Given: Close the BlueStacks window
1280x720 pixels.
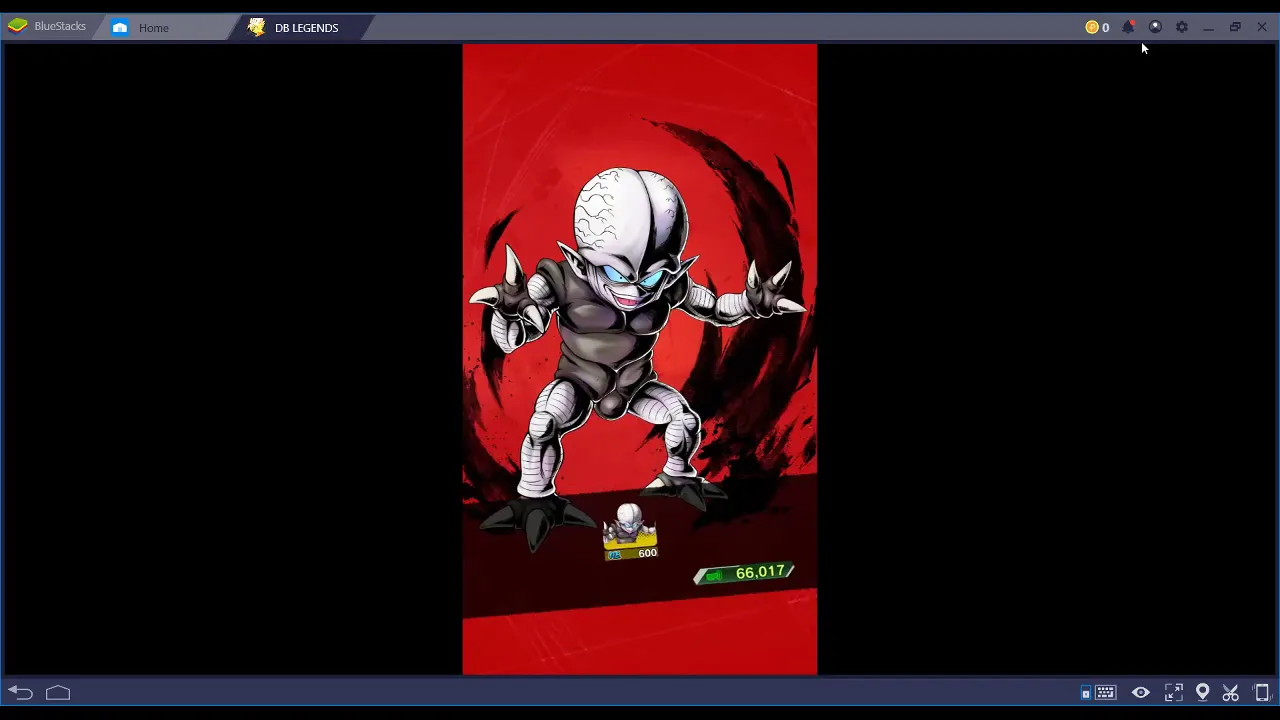Looking at the screenshot, I should (x=1262, y=27).
